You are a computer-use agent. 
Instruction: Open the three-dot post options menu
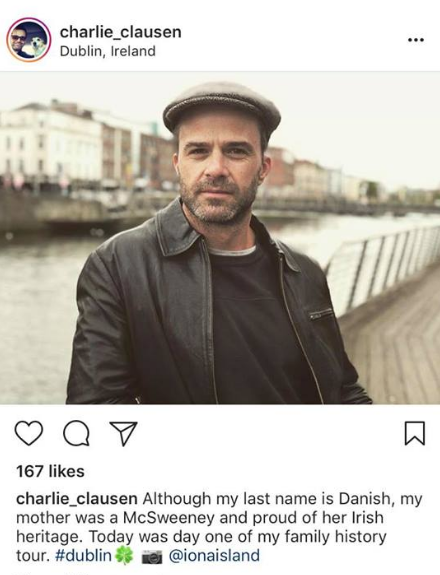pos(416,40)
